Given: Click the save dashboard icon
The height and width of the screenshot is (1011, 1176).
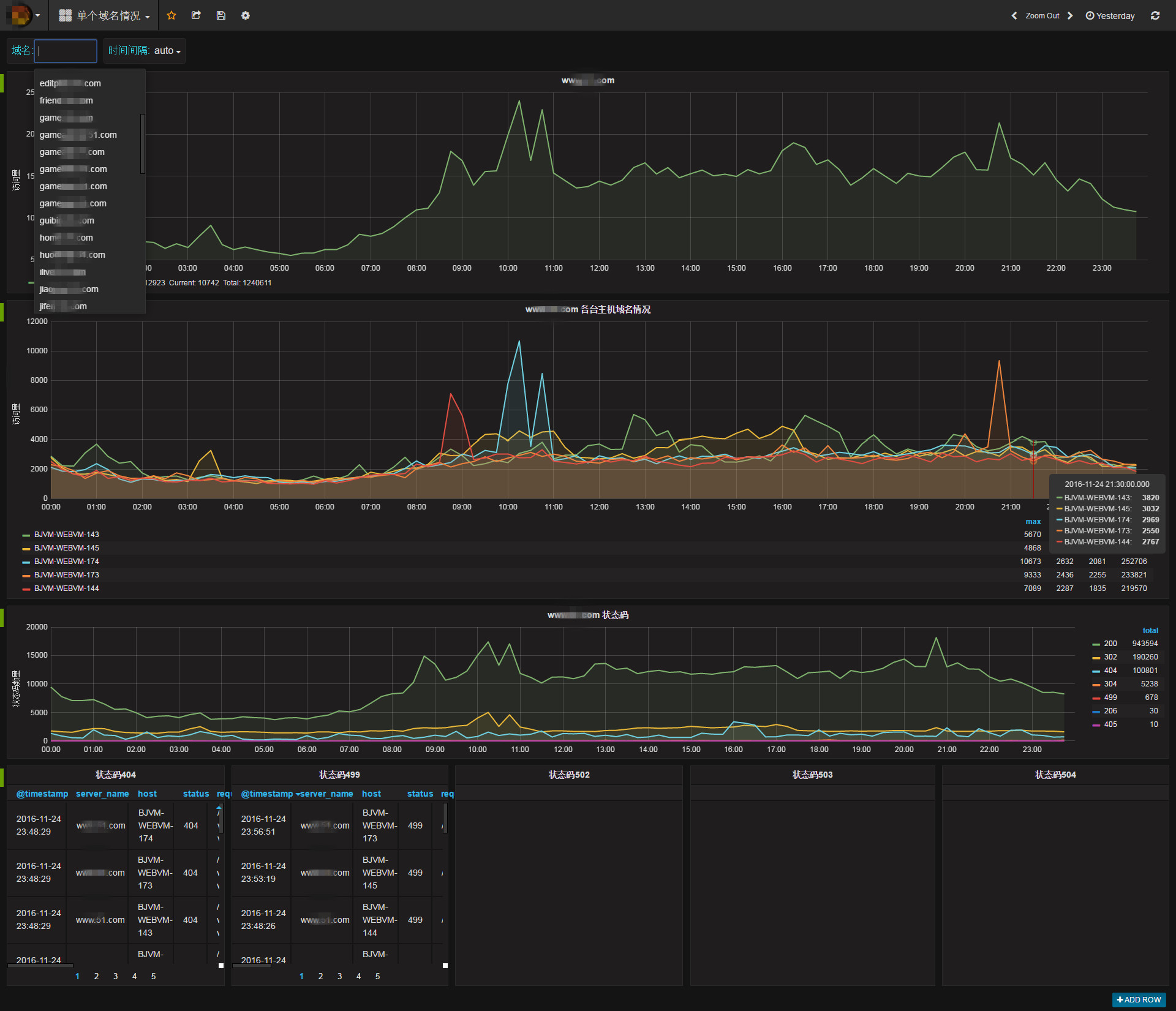Looking at the screenshot, I should click(221, 15).
